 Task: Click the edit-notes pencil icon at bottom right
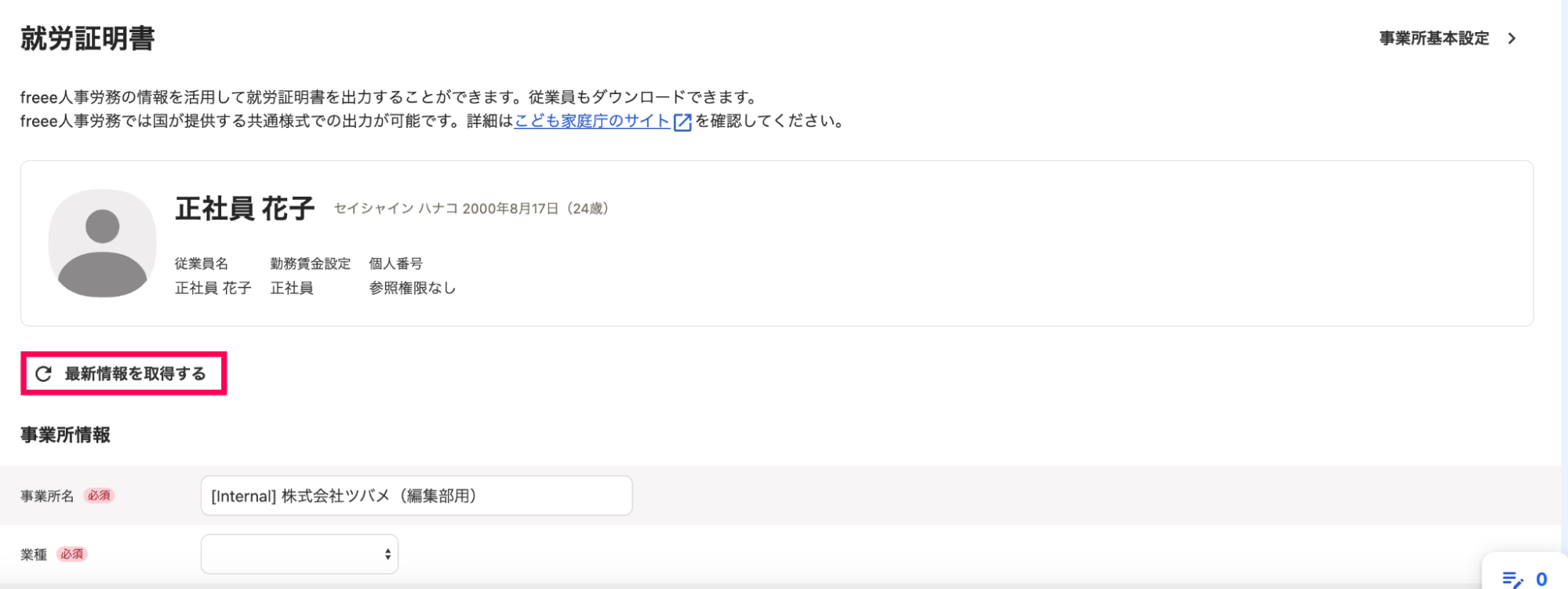coord(1512,580)
